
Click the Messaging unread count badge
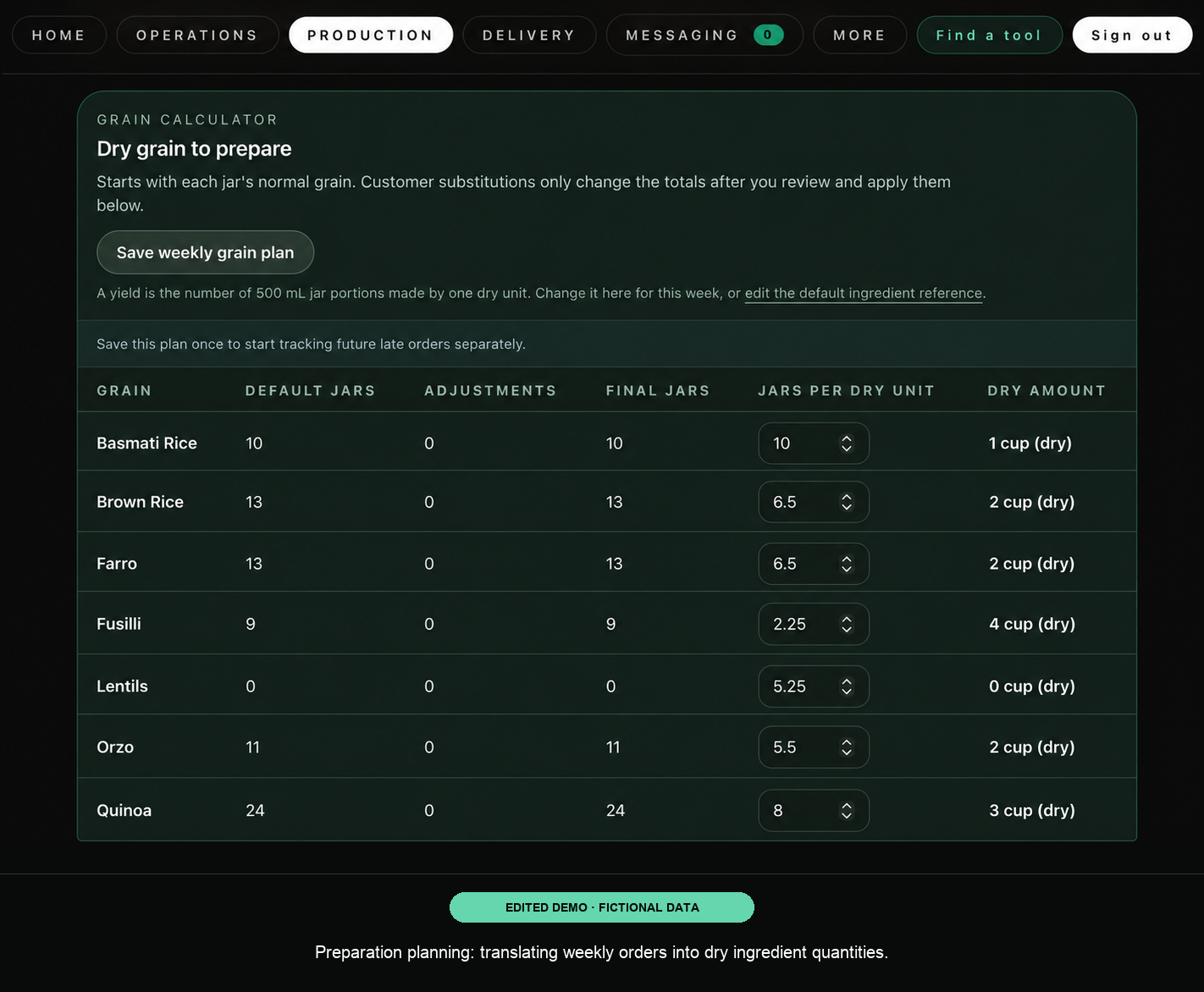click(768, 35)
